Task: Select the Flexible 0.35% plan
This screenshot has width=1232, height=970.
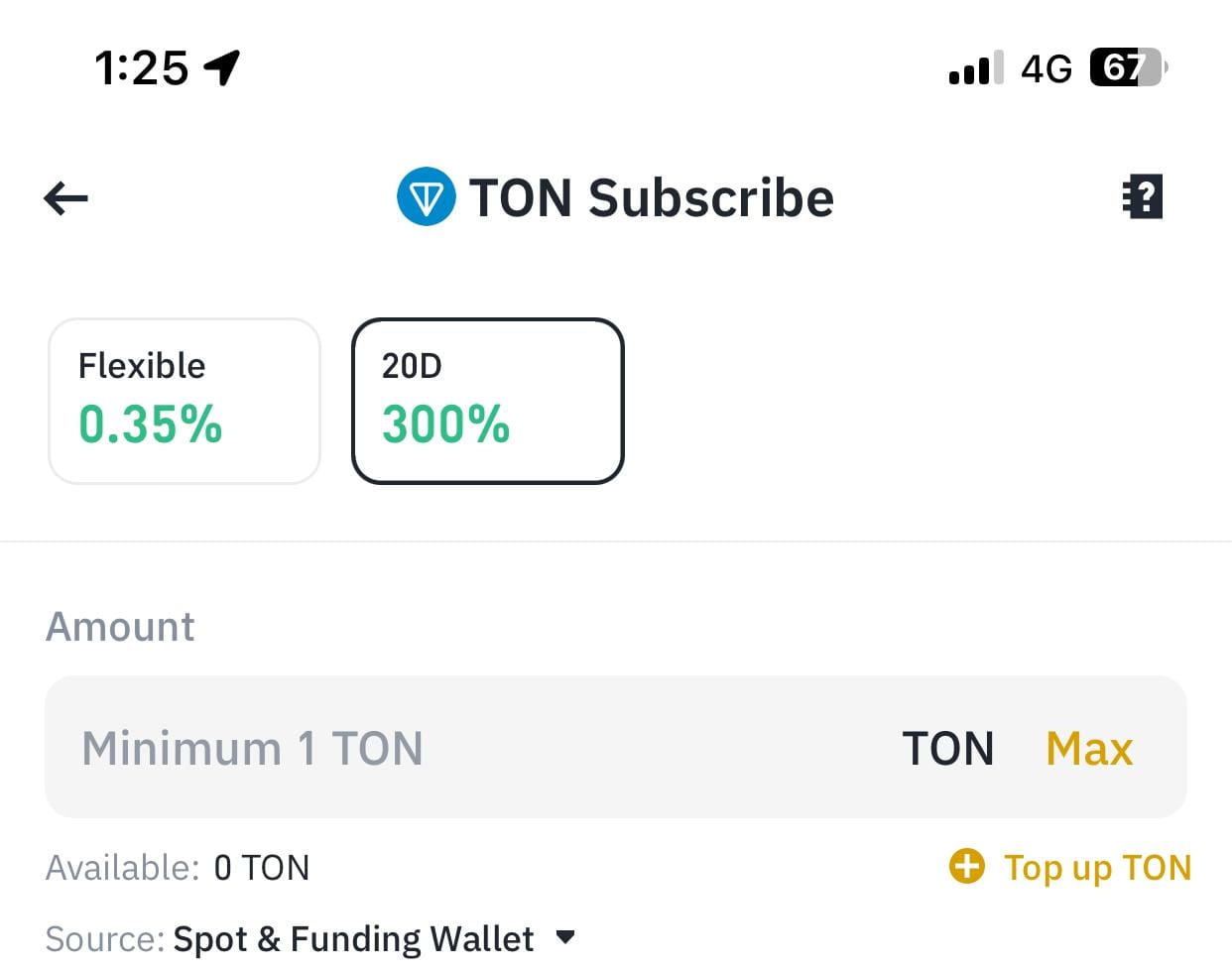Action: [185, 401]
